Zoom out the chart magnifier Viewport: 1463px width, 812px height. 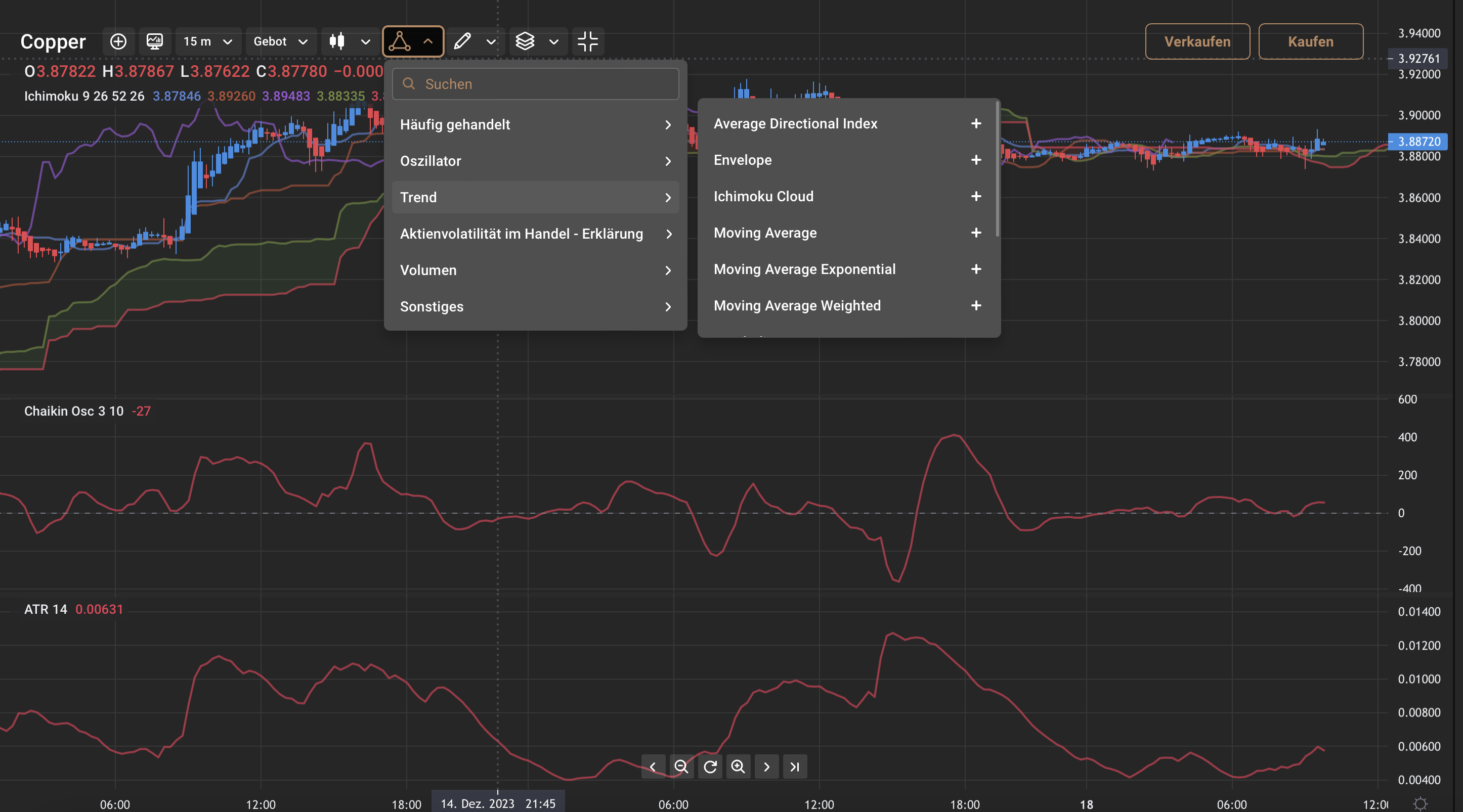point(681,766)
